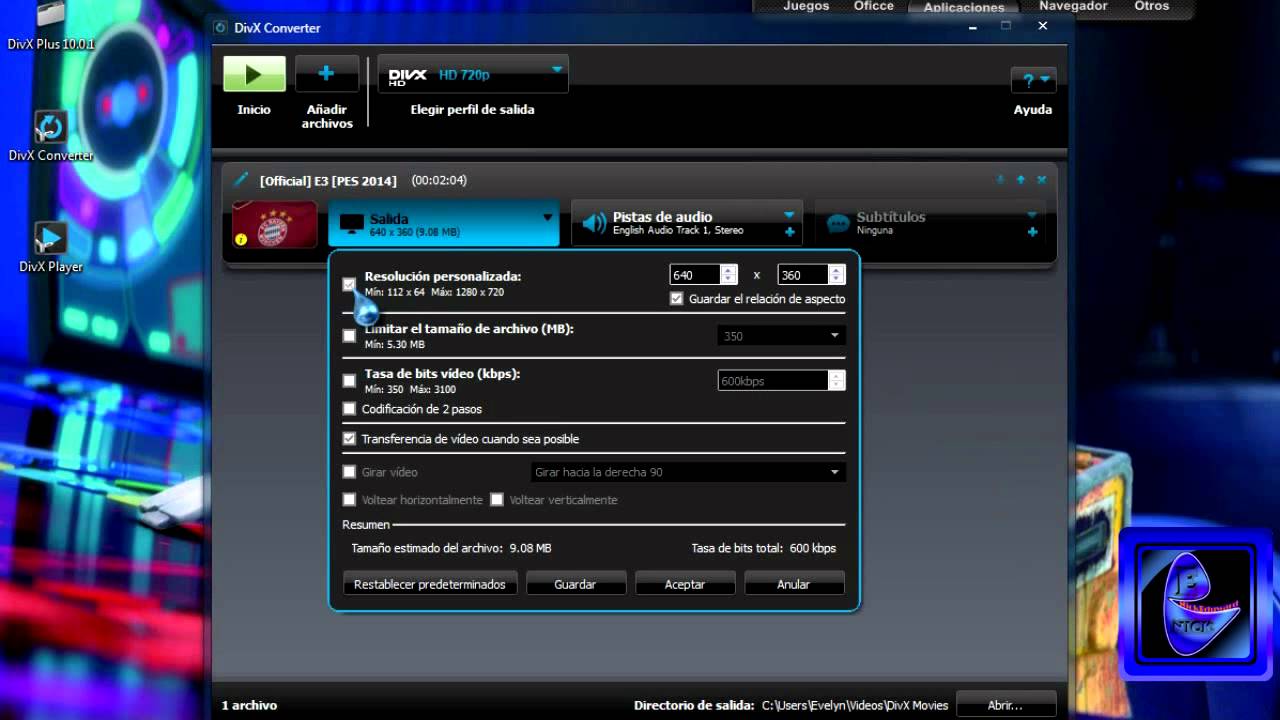Check Voltear verticalmente

pos(497,500)
